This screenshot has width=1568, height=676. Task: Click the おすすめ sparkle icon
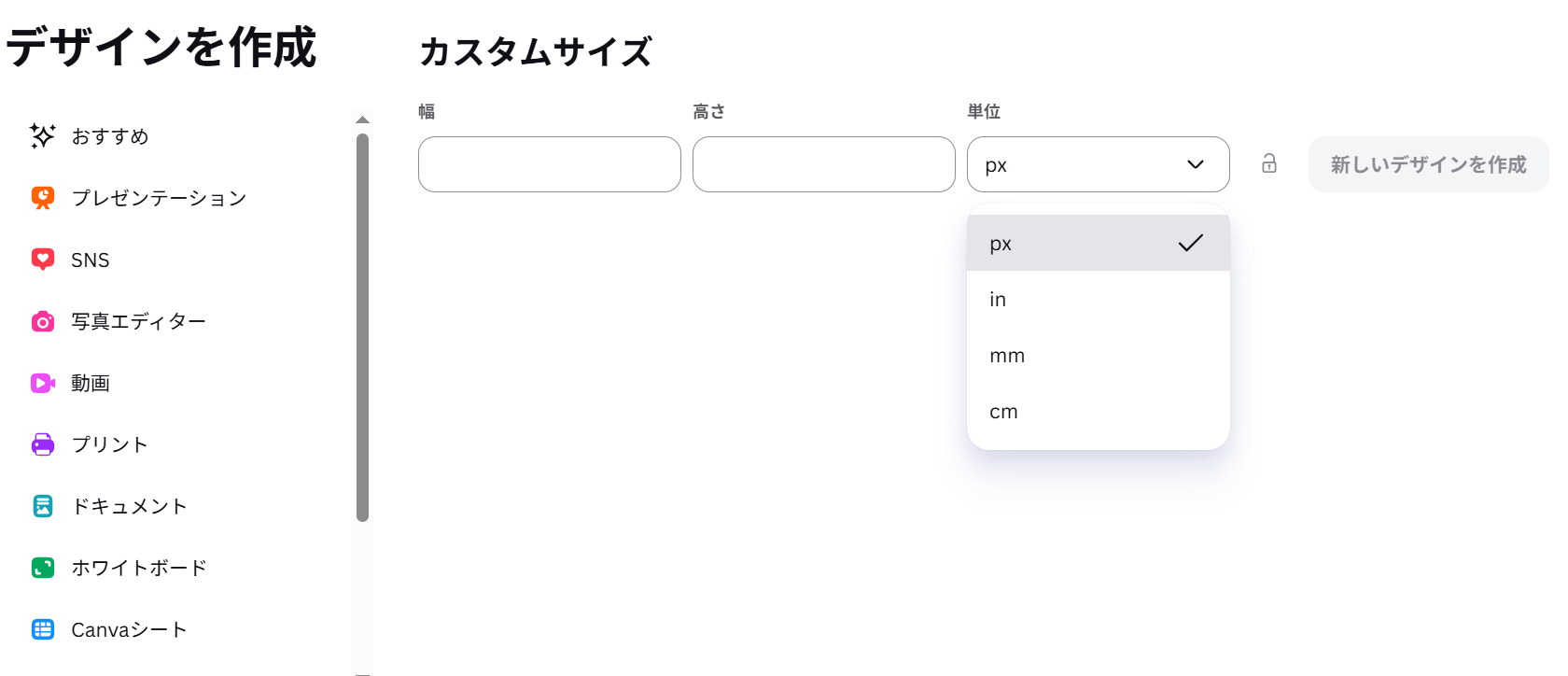pos(43,136)
